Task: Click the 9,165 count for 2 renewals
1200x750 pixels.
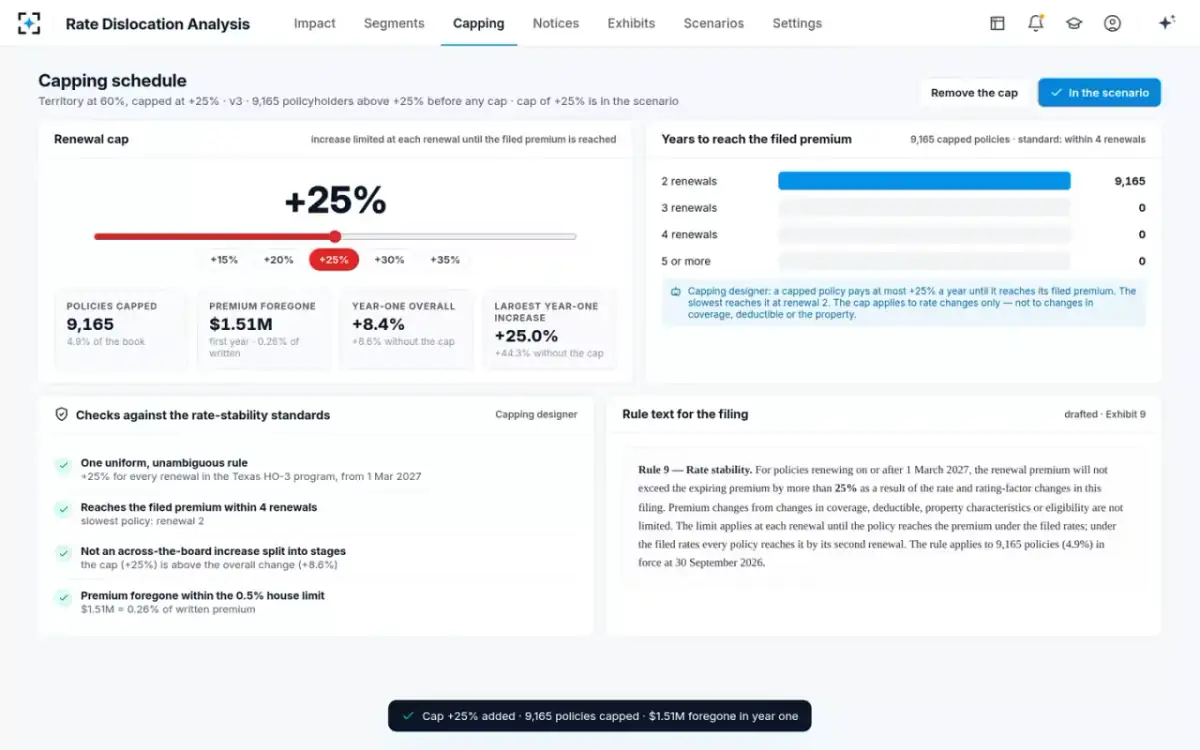Action: (x=1130, y=182)
